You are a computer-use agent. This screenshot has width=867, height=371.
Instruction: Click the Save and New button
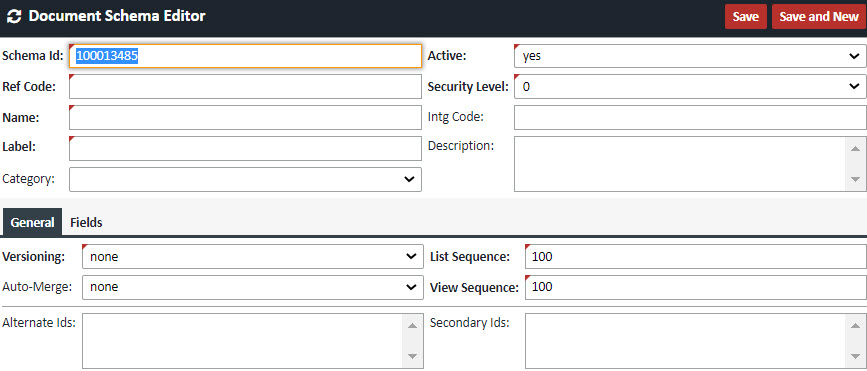click(818, 17)
